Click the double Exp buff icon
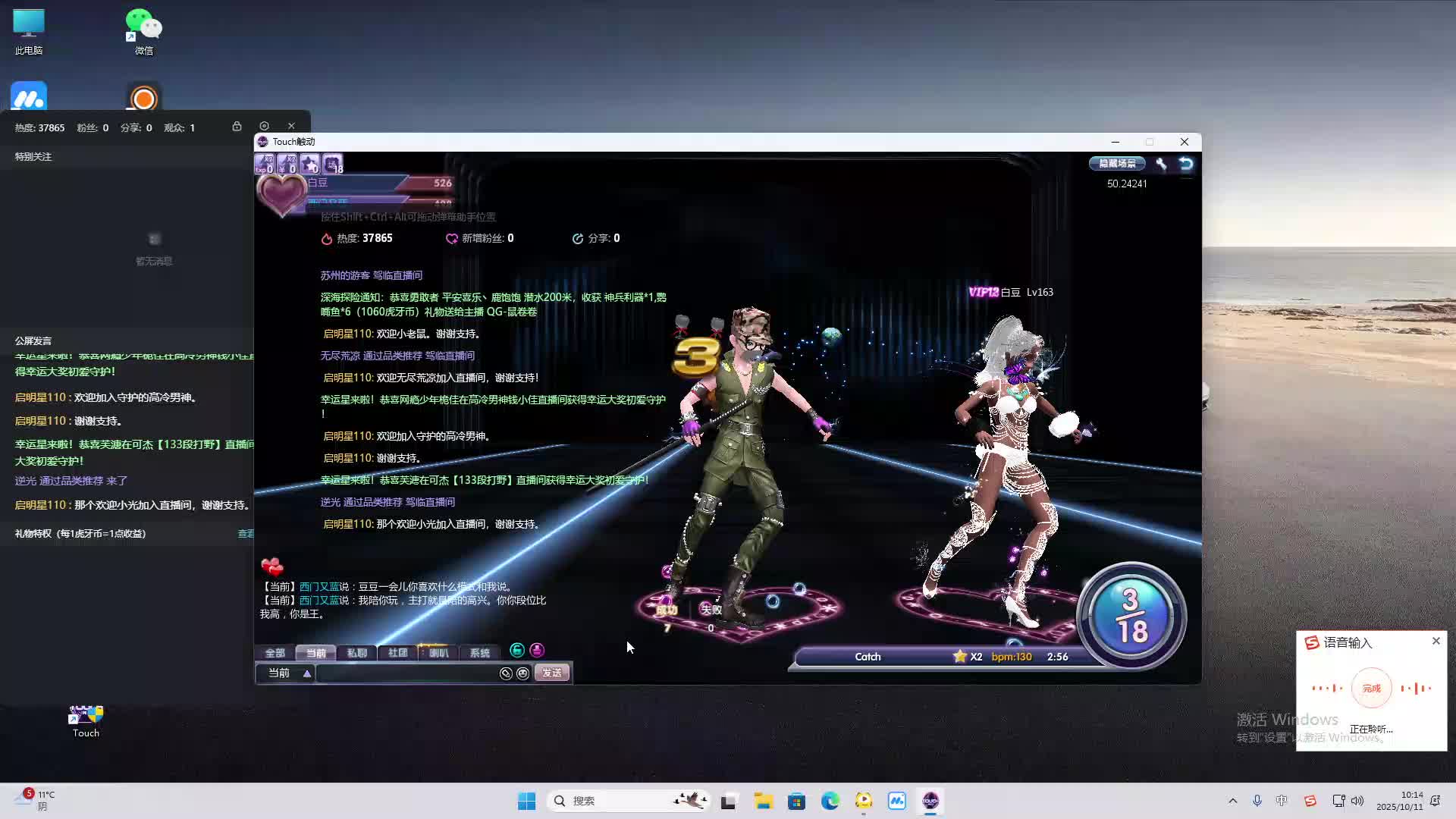1456x819 pixels. point(264,164)
